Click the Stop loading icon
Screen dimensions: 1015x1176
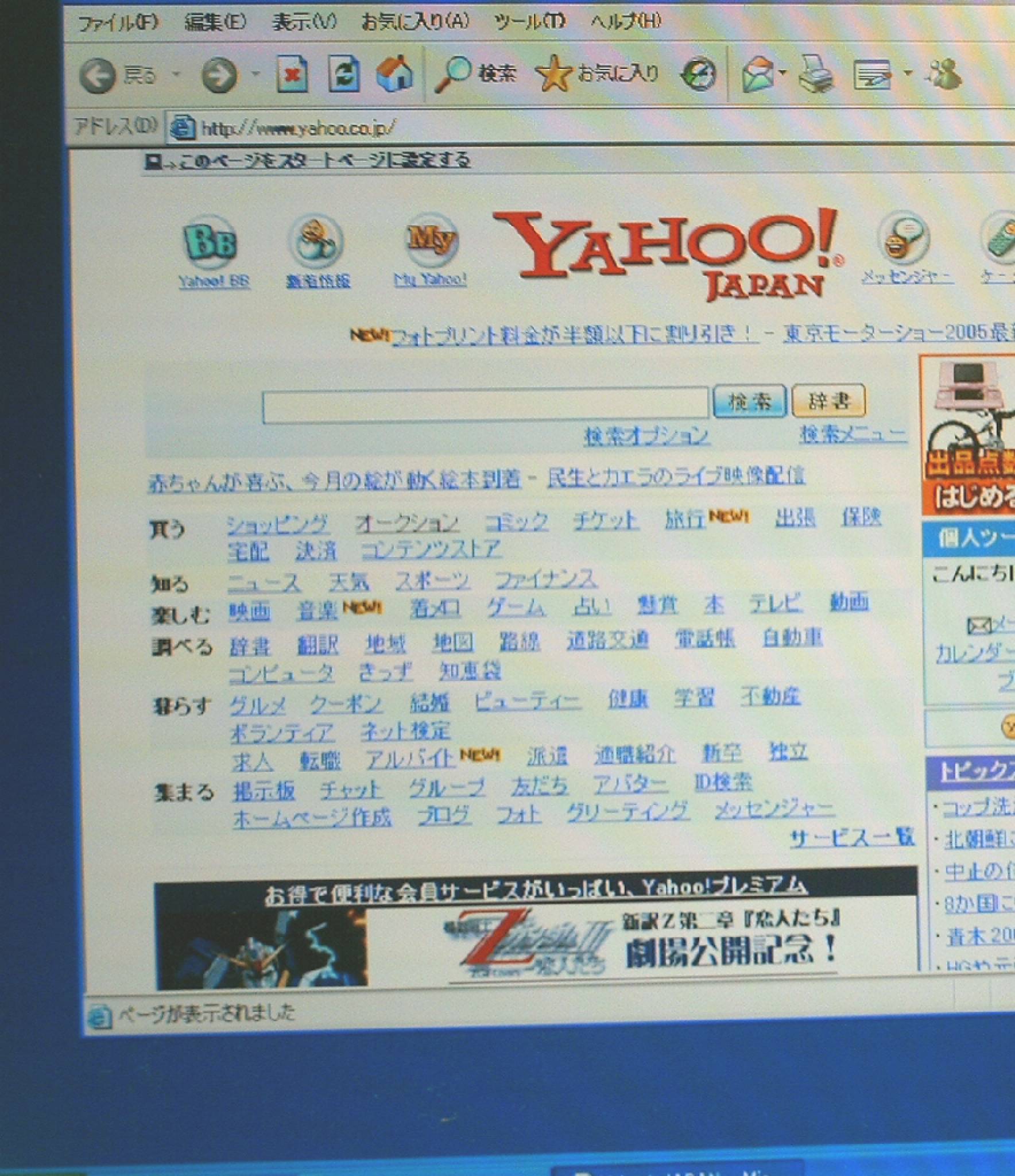[292, 74]
